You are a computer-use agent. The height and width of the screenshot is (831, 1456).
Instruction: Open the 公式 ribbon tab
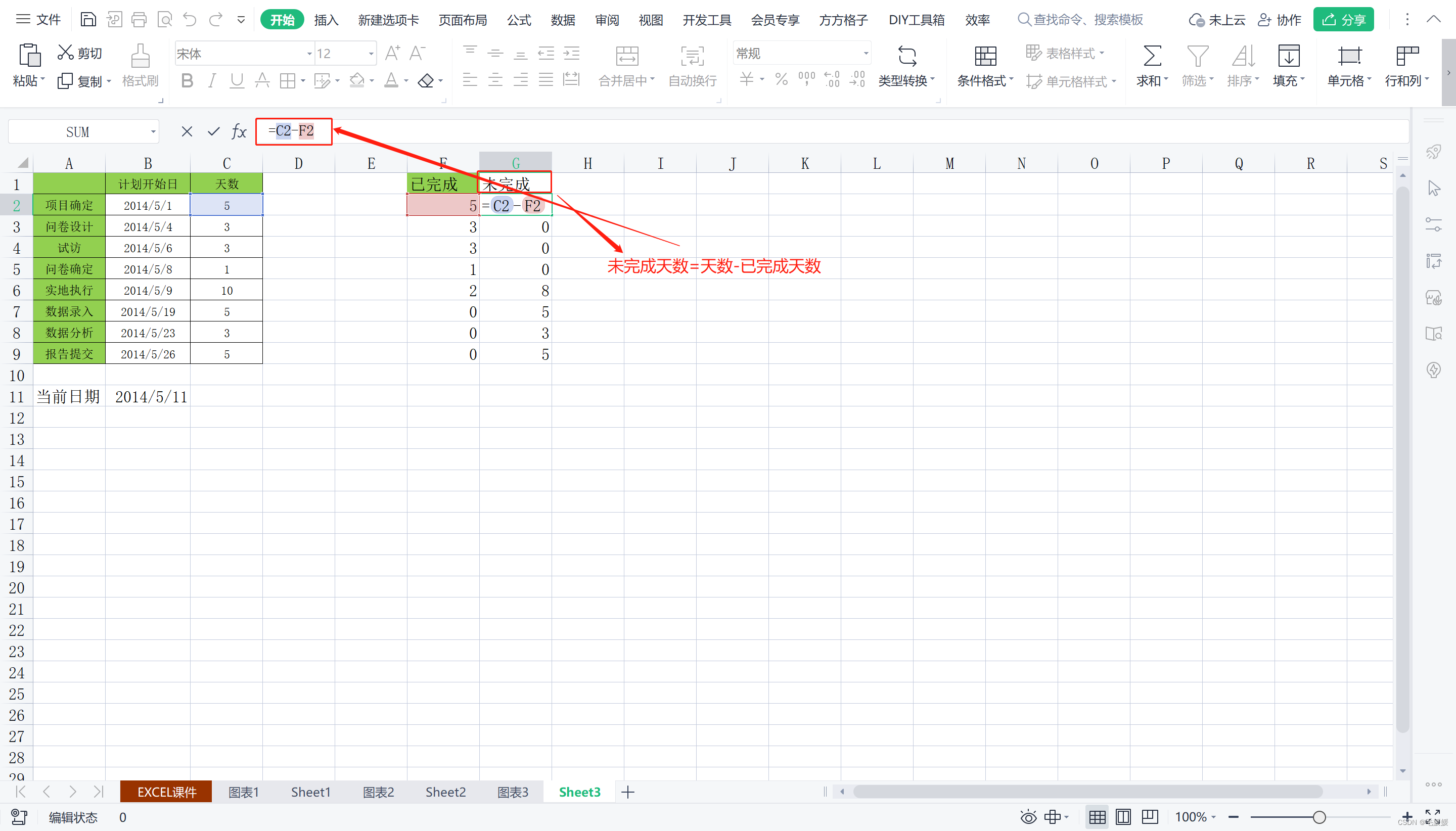tap(518, 20)
